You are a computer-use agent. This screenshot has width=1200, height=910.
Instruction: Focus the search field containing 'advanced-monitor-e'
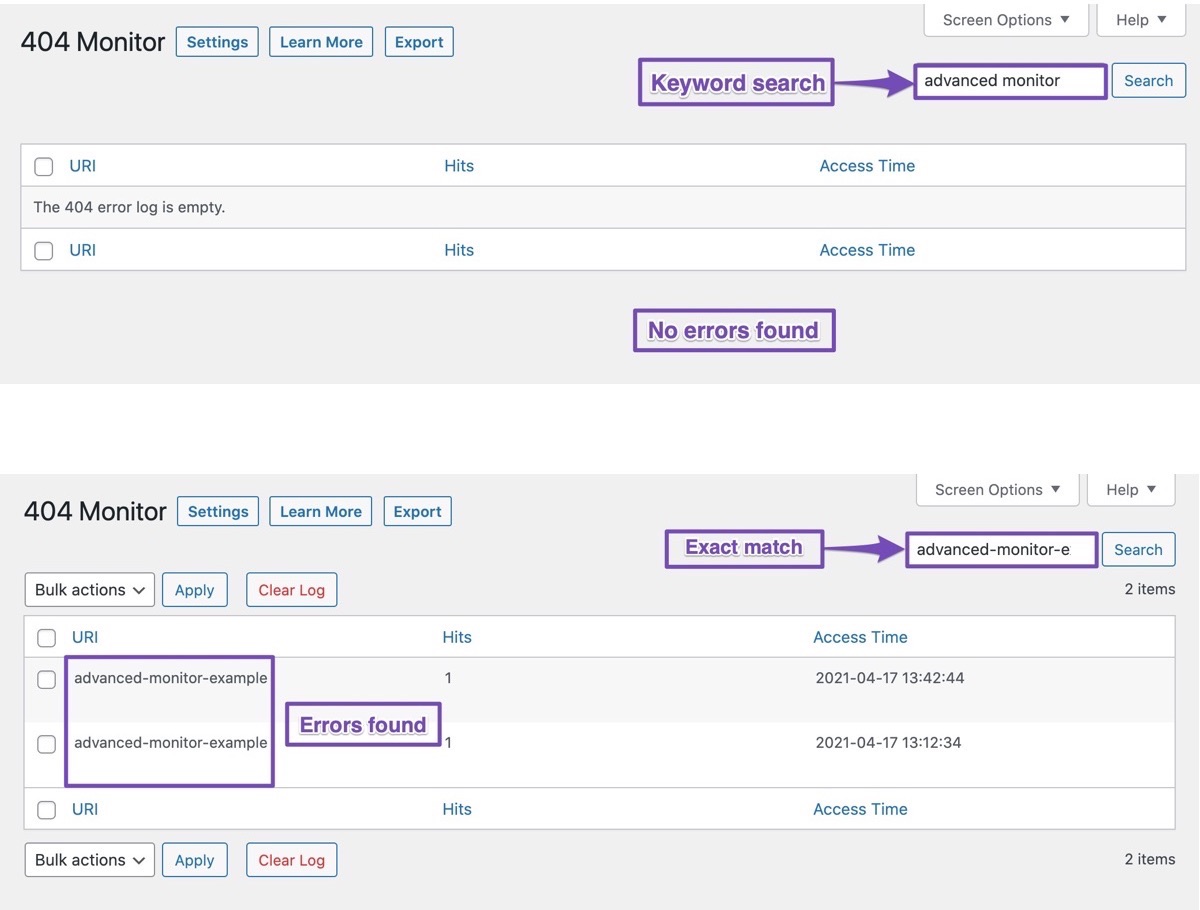click(1001, 549)
